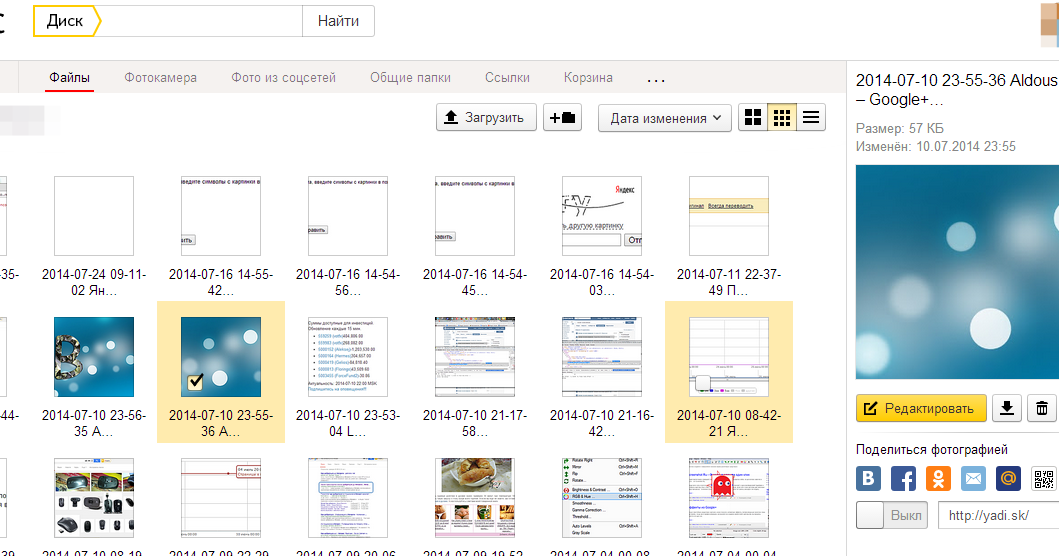Click the Диск service label
Viewport: 1059px width, 556px height.
66,21
